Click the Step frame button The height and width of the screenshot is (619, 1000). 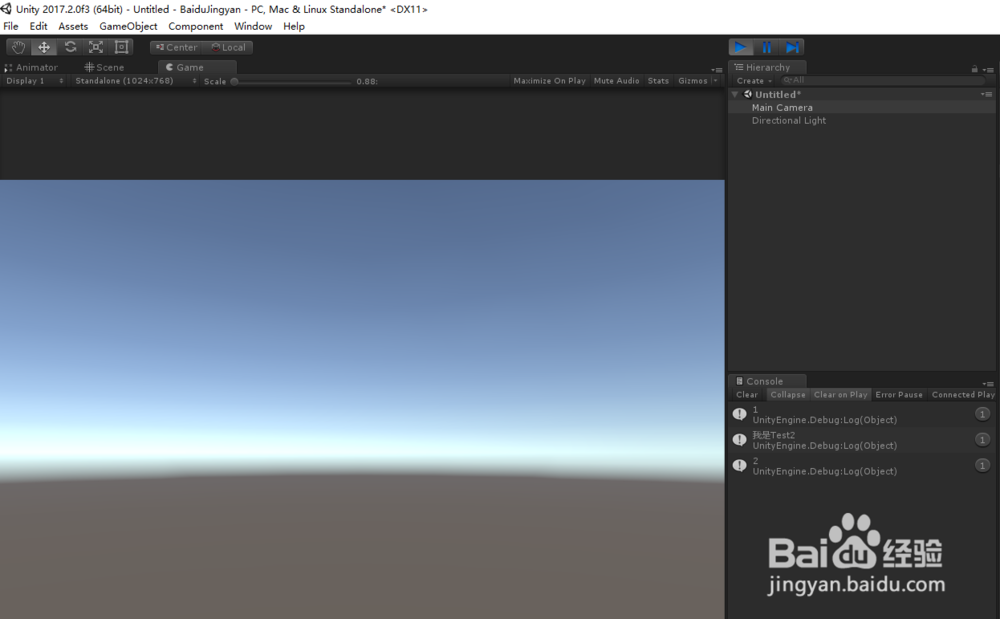pos(792,47)
